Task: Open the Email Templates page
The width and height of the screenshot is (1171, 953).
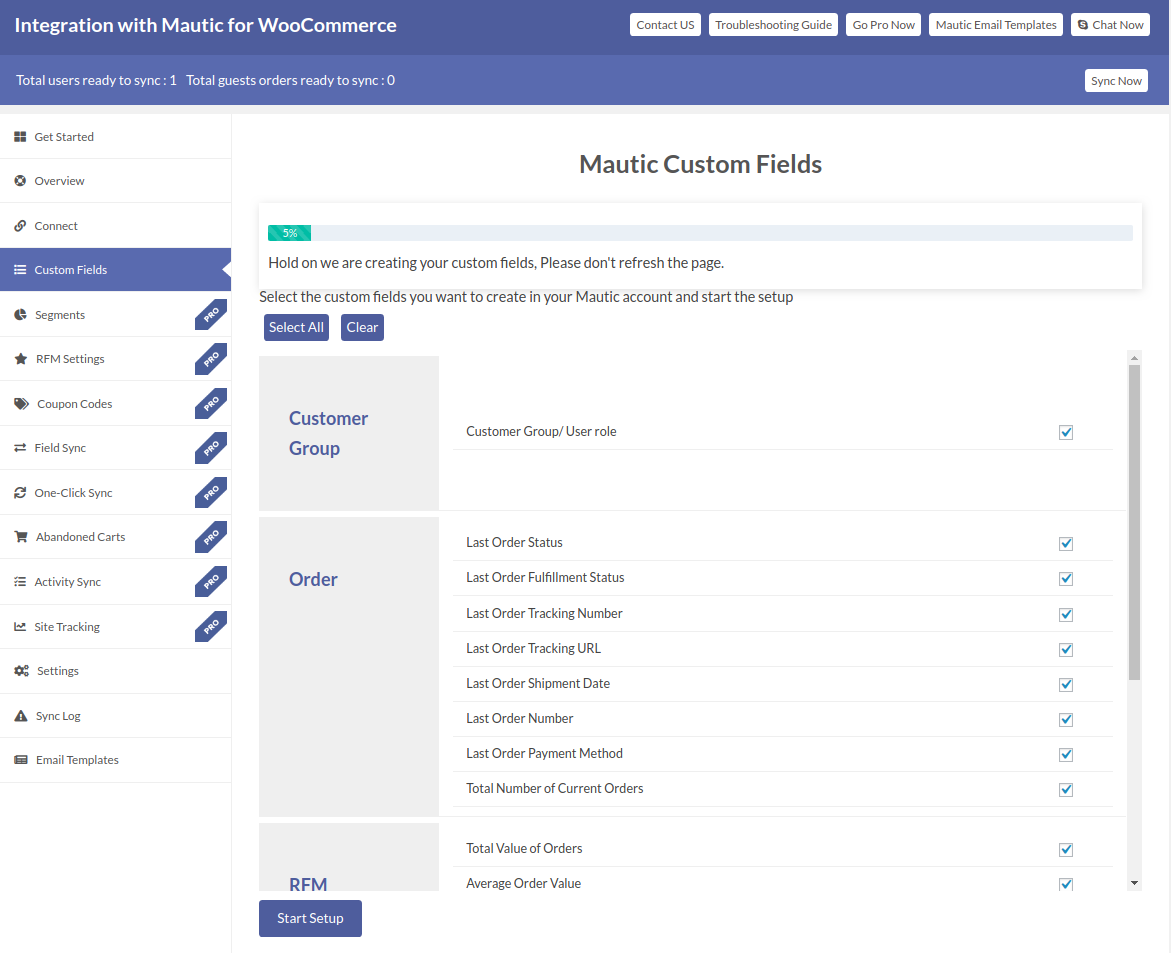Action: [116, 760]
